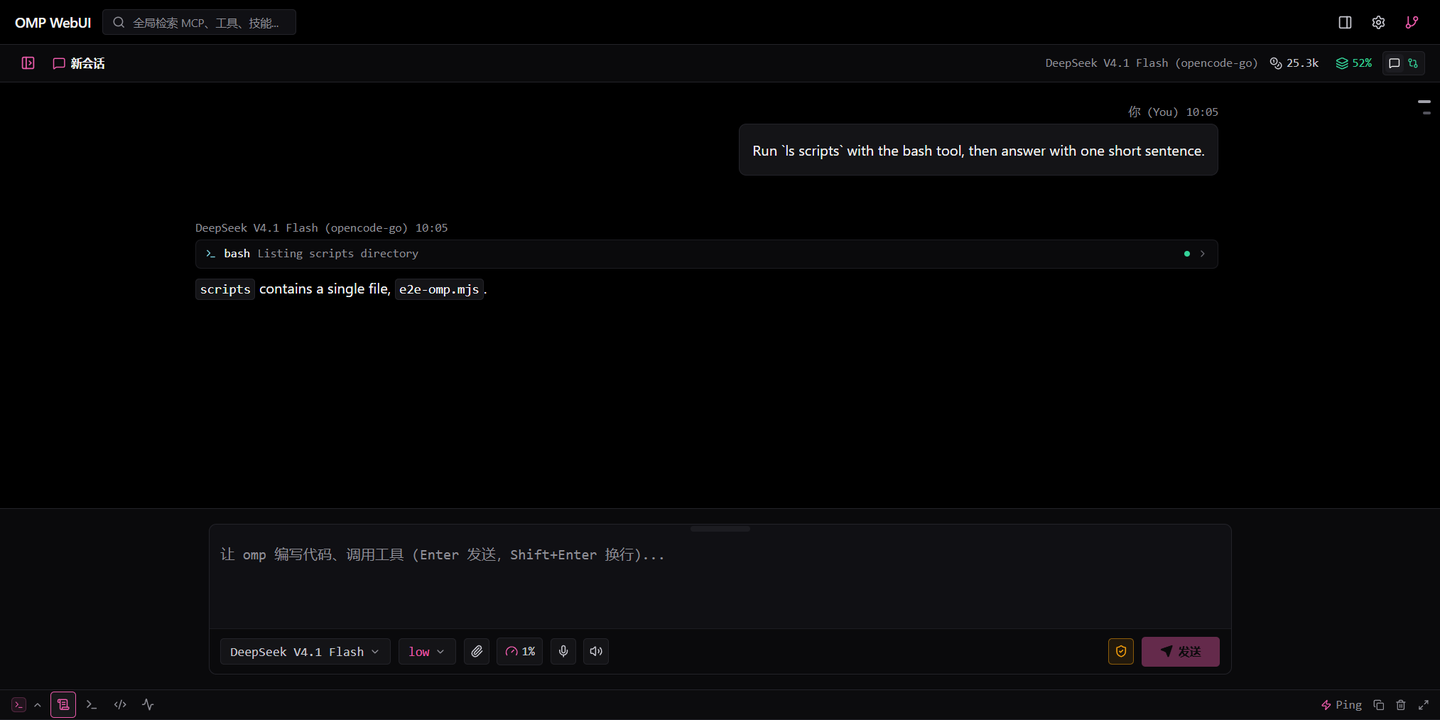Click the top message minimap marker
Viewport: 1440px width, 720px height.
(1425, 102)
